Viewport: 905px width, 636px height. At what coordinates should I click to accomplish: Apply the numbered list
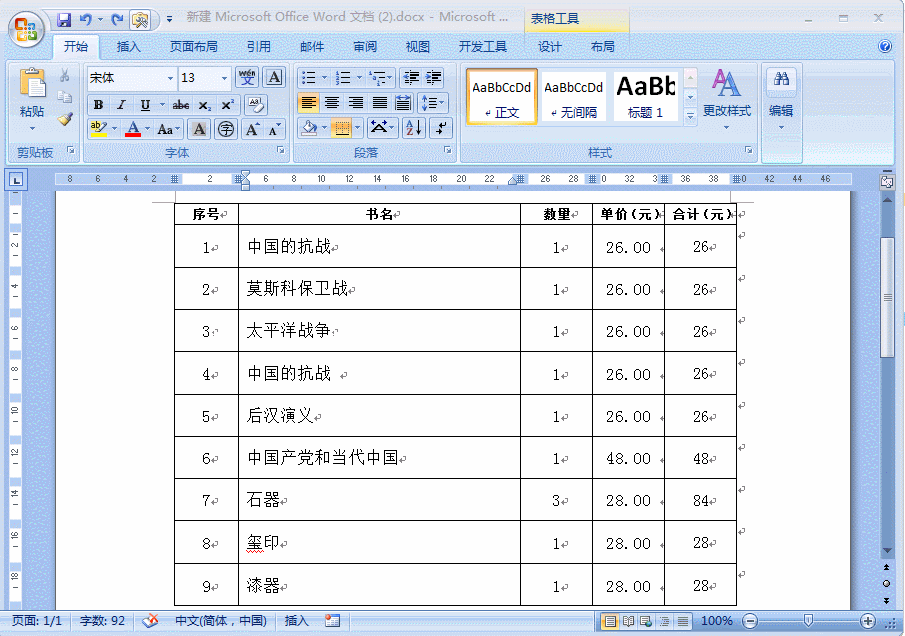343,77
